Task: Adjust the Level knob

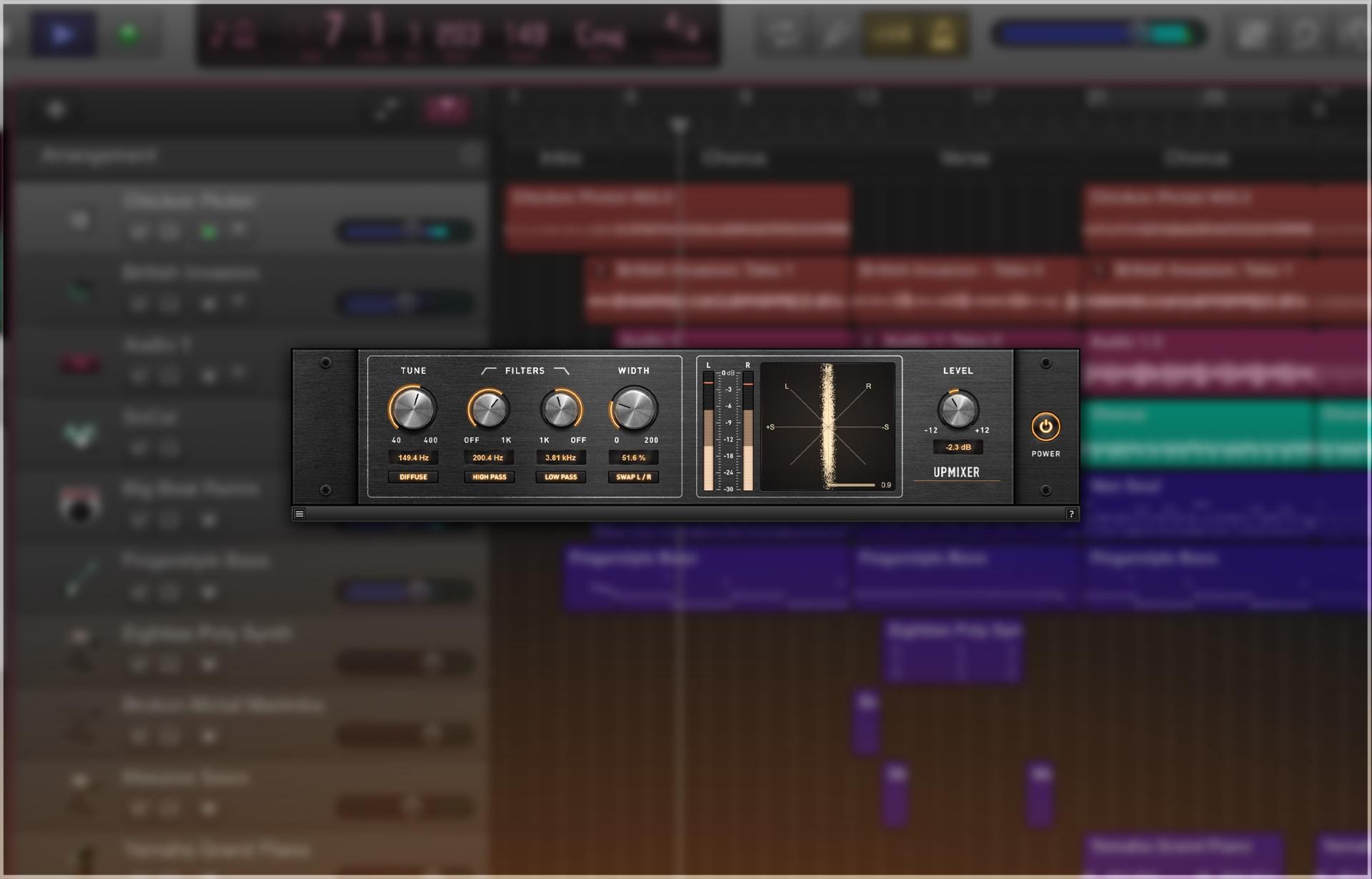Action: pos(958,409)
